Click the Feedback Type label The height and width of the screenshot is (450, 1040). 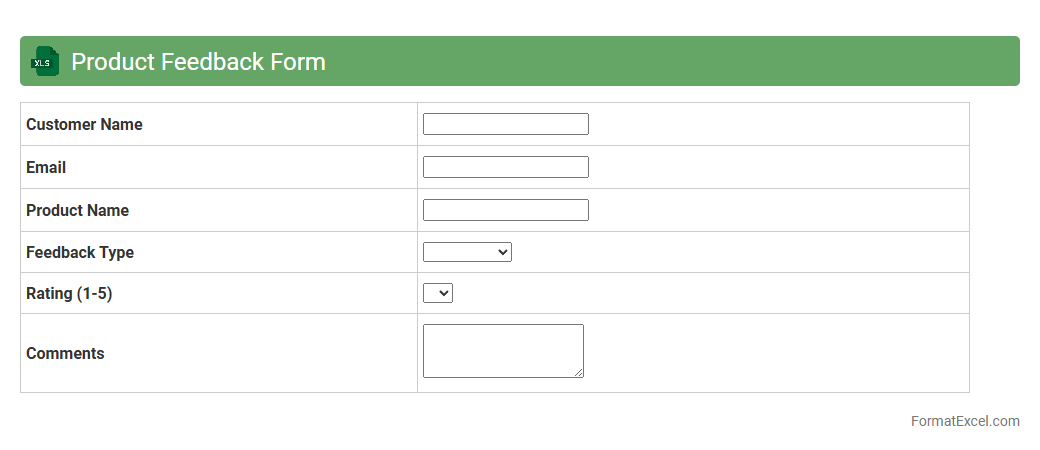pos(80,252)
